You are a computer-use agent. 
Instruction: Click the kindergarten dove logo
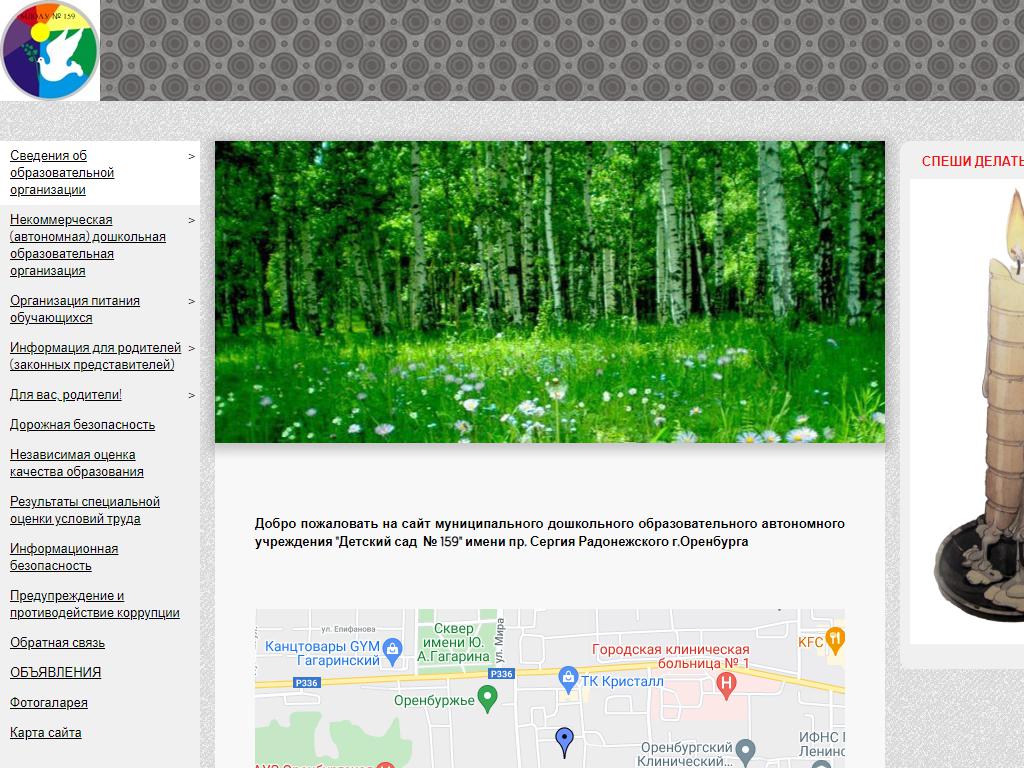[x=49, y=50]
